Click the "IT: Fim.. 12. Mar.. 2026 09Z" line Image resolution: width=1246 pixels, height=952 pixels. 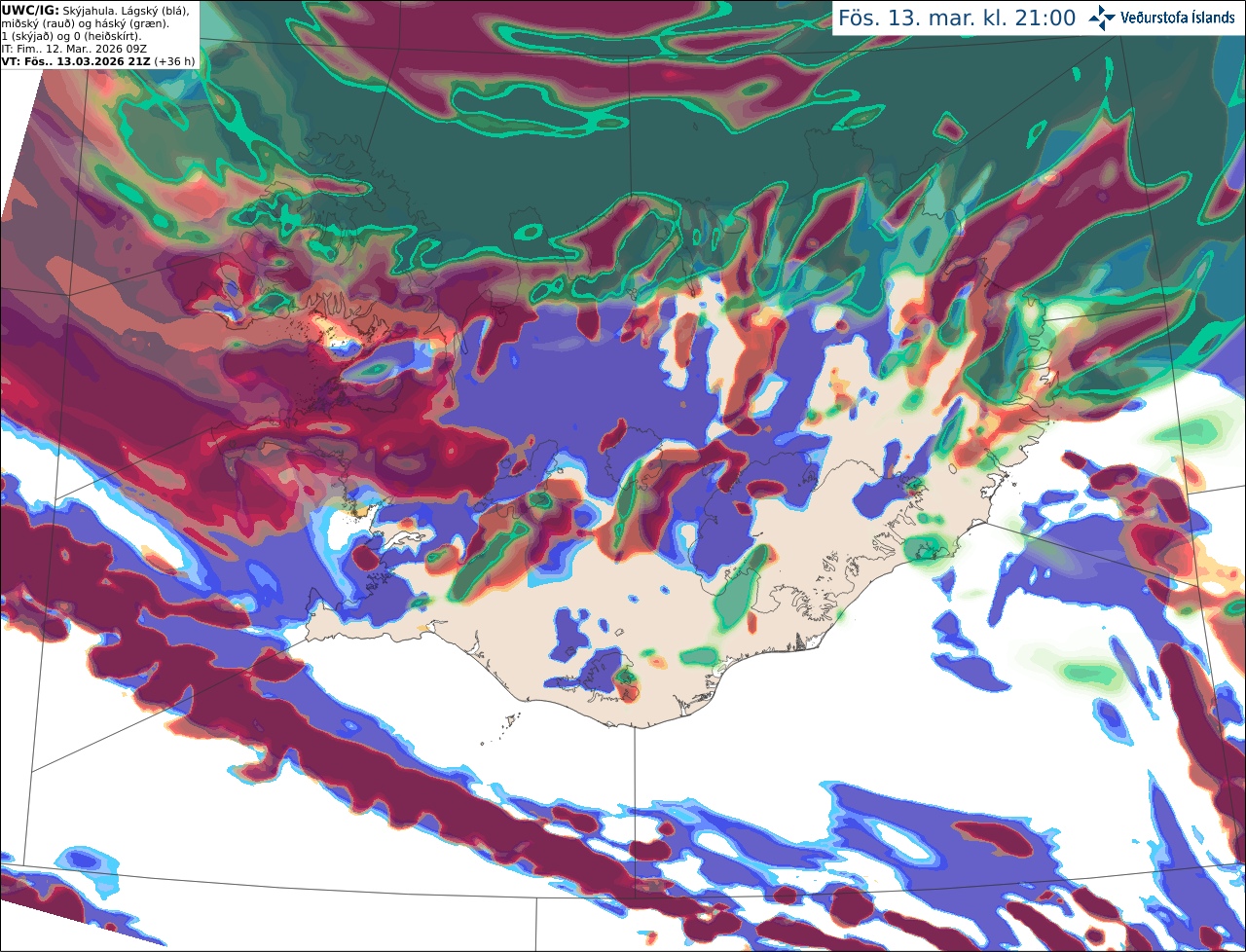[74, 49]
